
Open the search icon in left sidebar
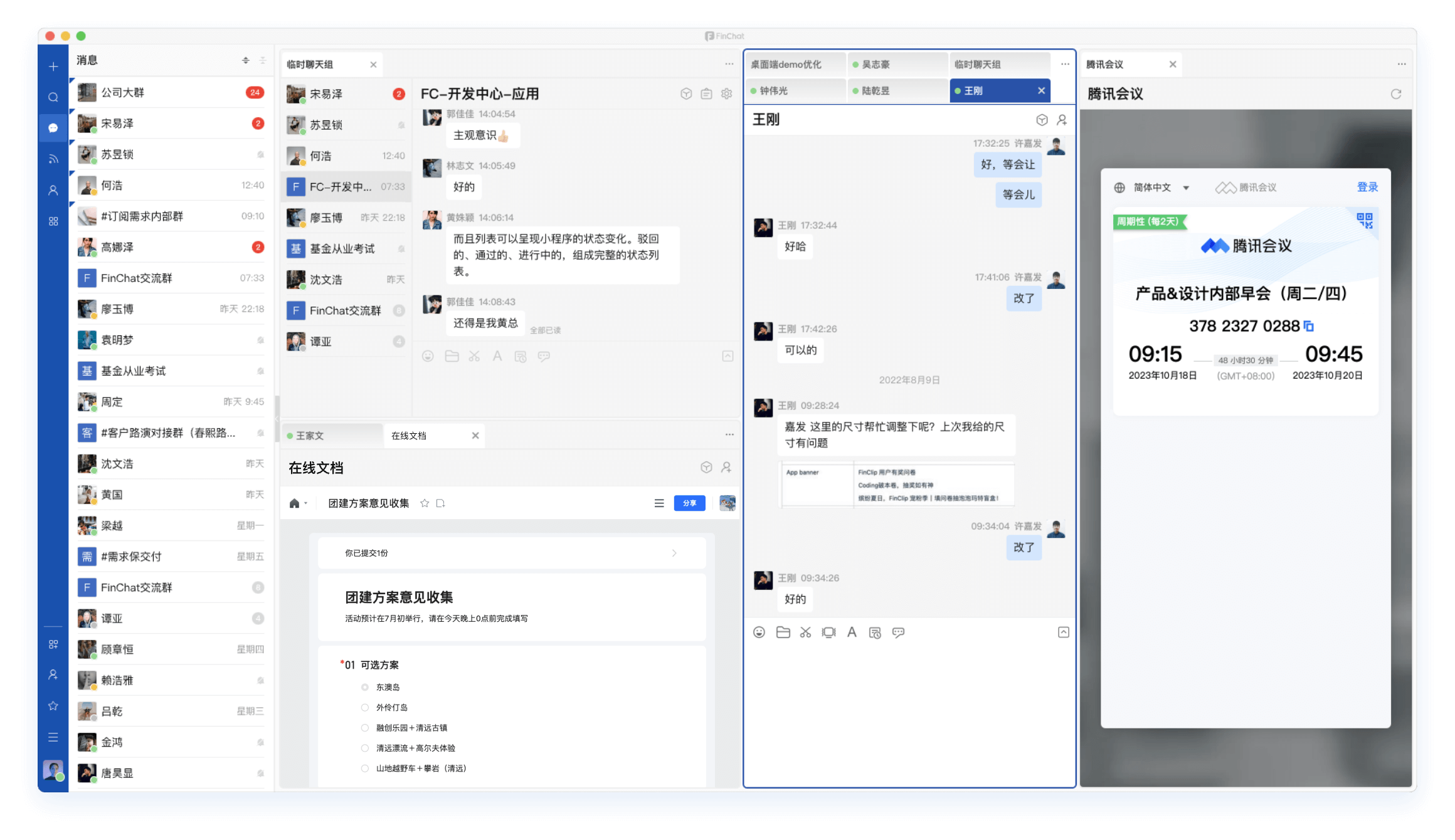click(53, 97)
